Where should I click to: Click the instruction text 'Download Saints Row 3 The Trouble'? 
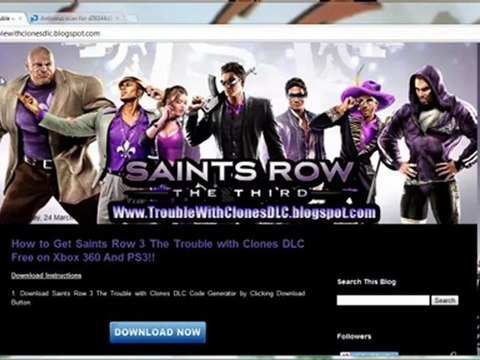[76, 294]
